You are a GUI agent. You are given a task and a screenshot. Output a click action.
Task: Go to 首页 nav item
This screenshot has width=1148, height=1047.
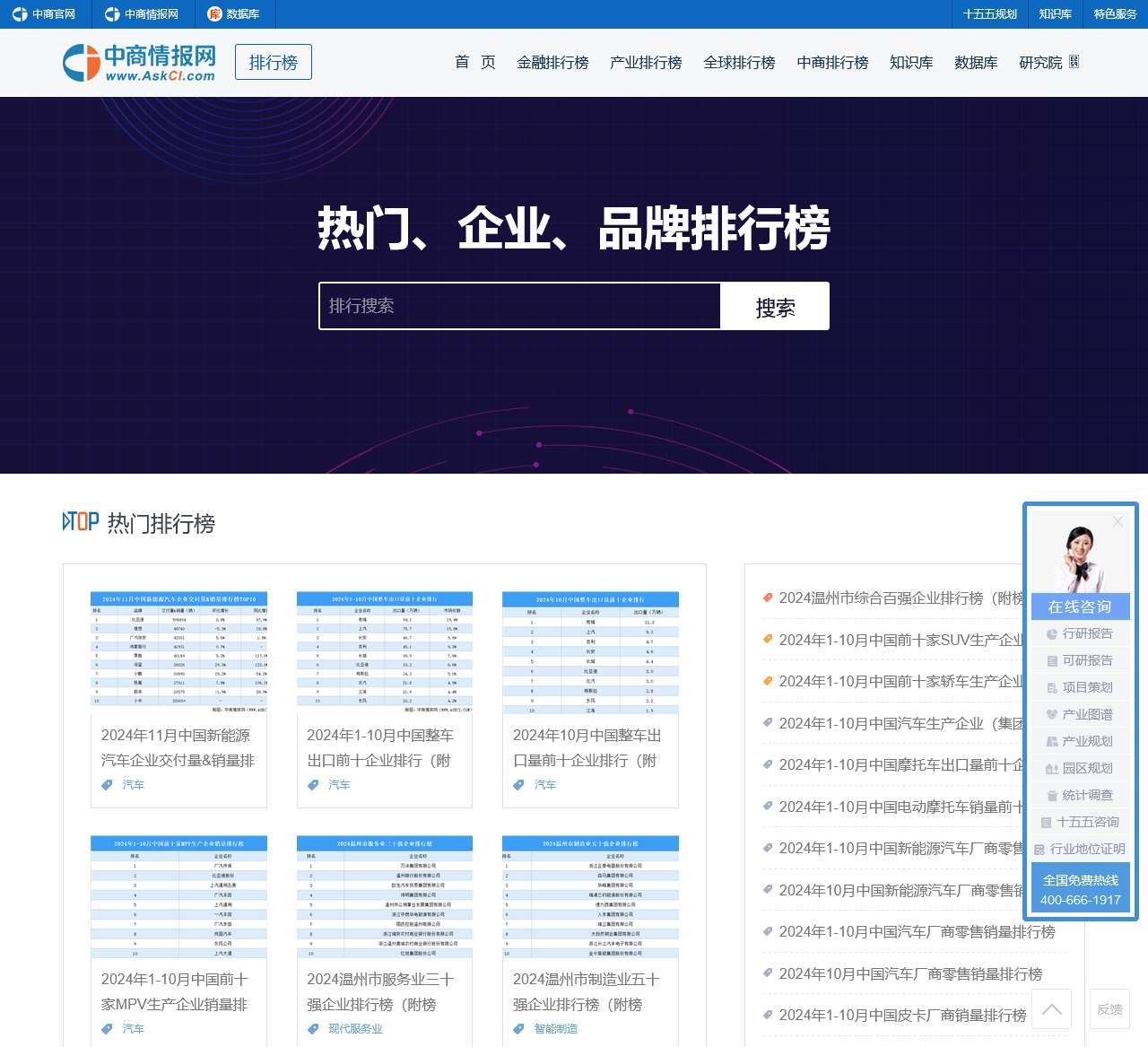(474, 62)
